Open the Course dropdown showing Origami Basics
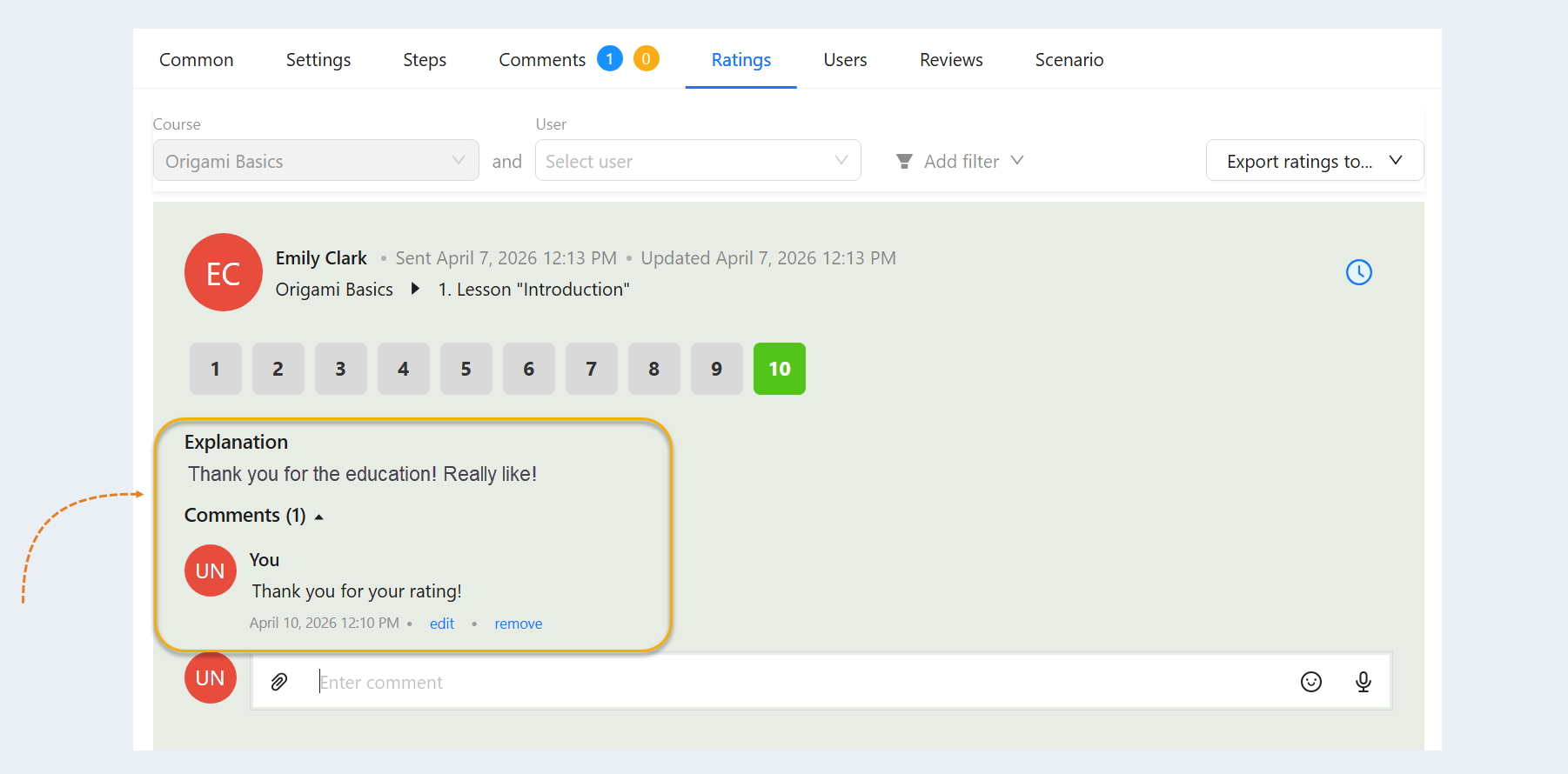 click(316, 161)
